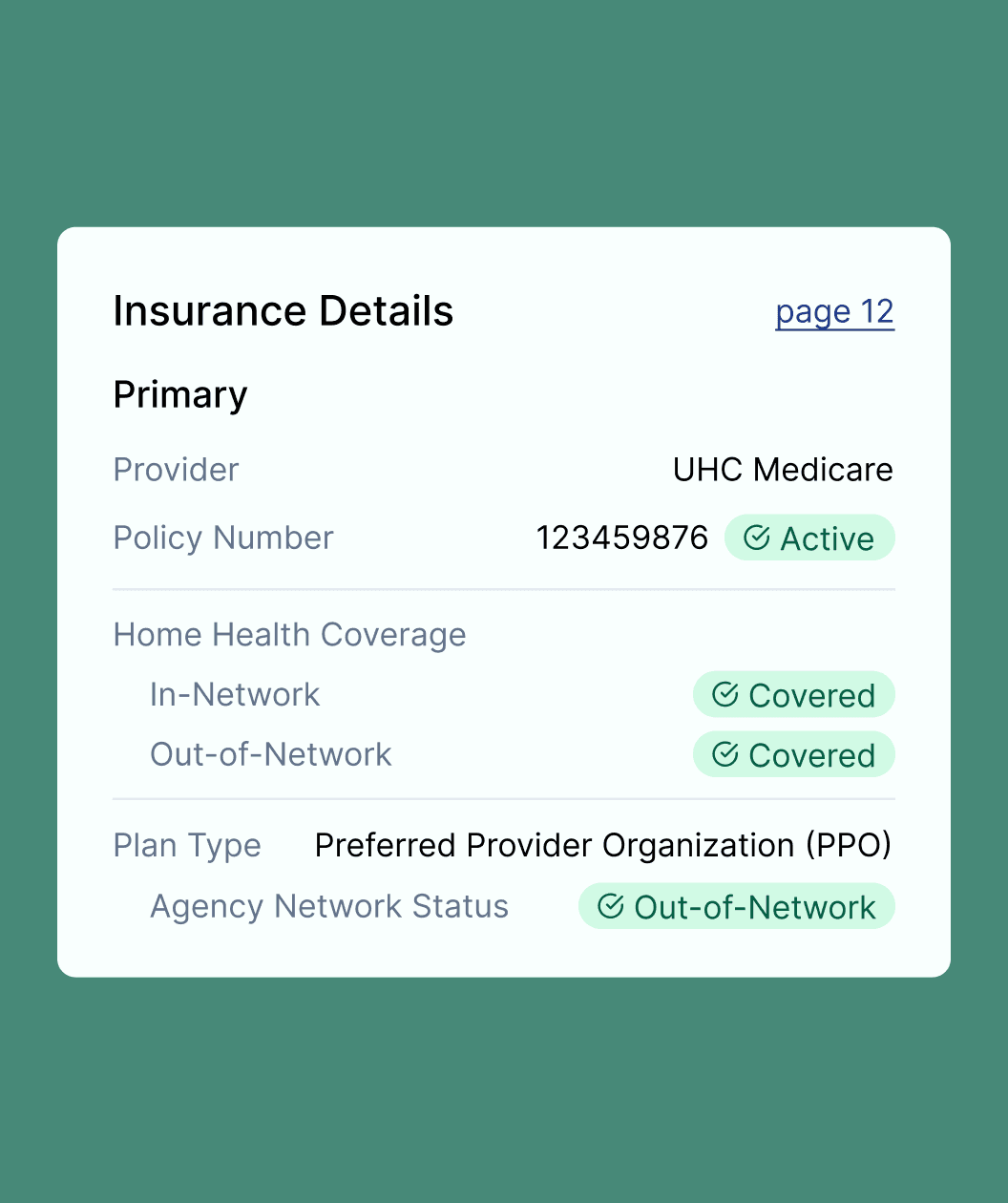Expand the Home Health Coverage section

[289, 634]
